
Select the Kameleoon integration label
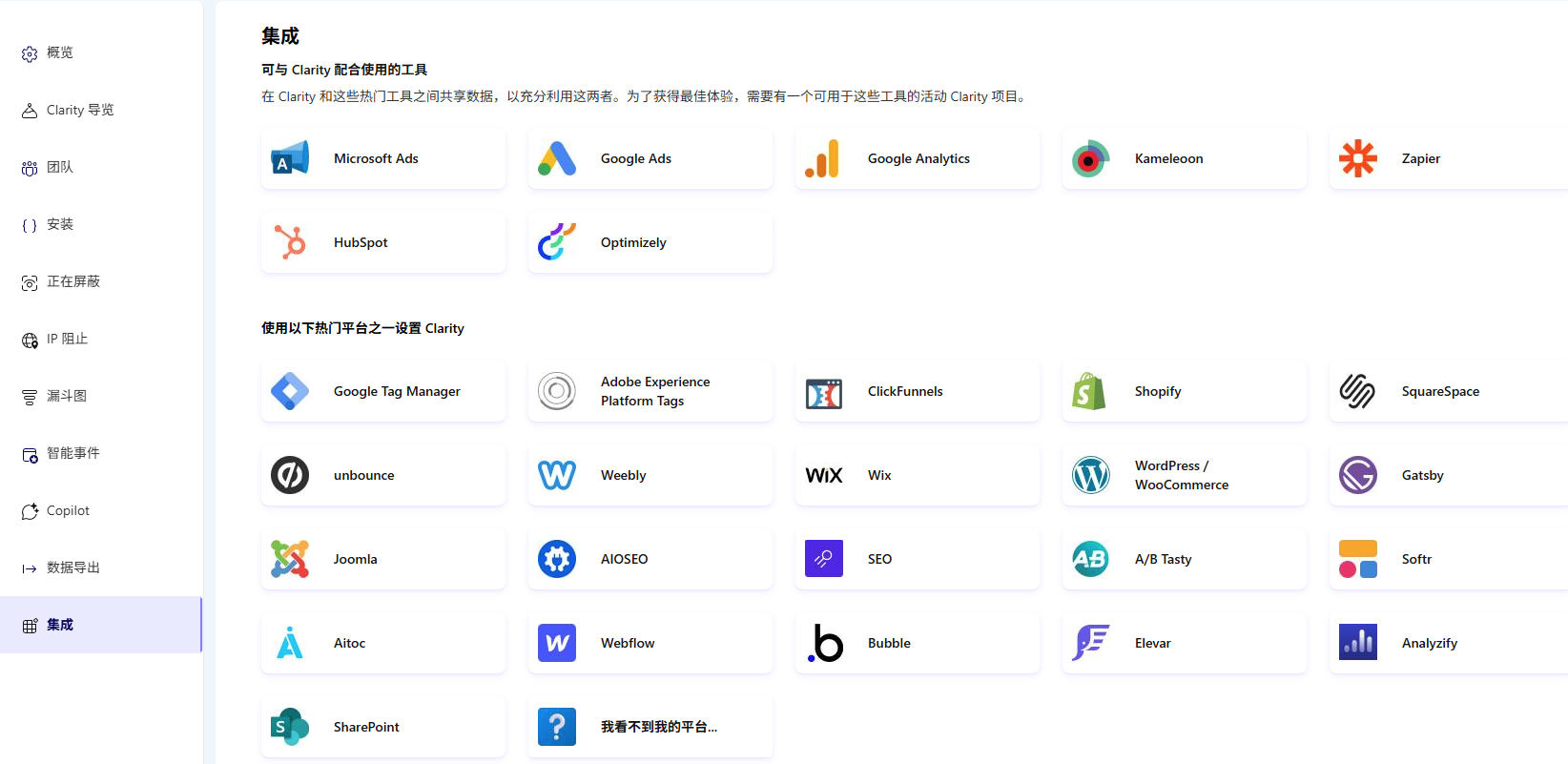(x=1168, y=158)
